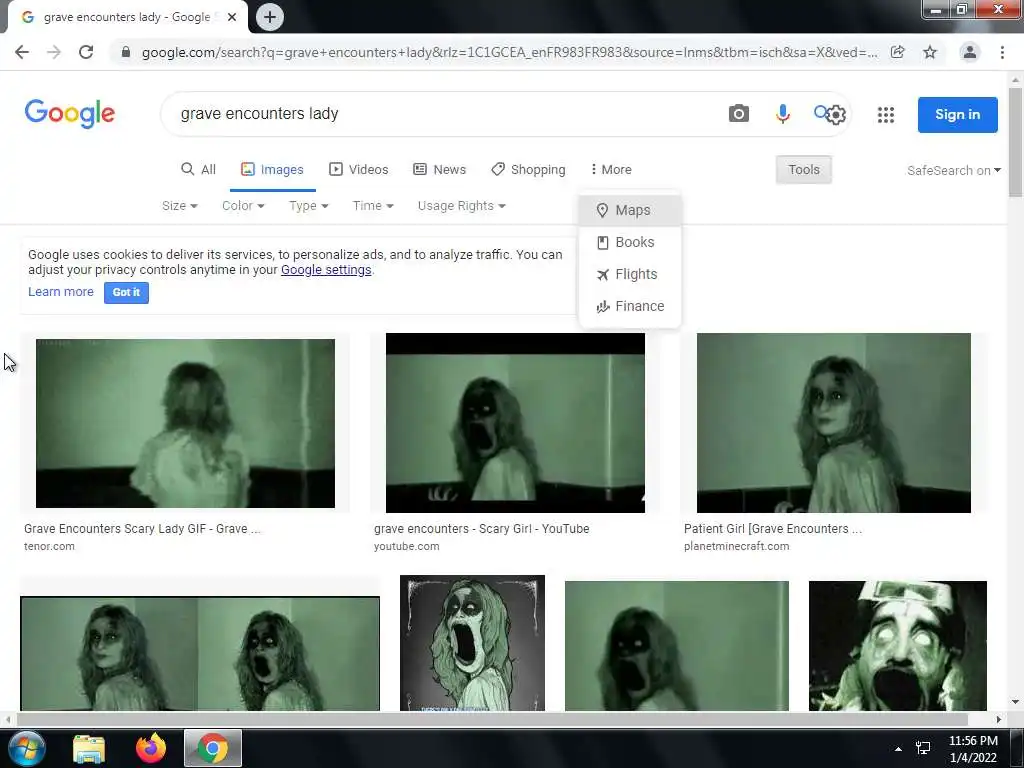Click the browser forward arrow
The height and width of the screenshot is (768, 1024).
click(x=54, y=52)
